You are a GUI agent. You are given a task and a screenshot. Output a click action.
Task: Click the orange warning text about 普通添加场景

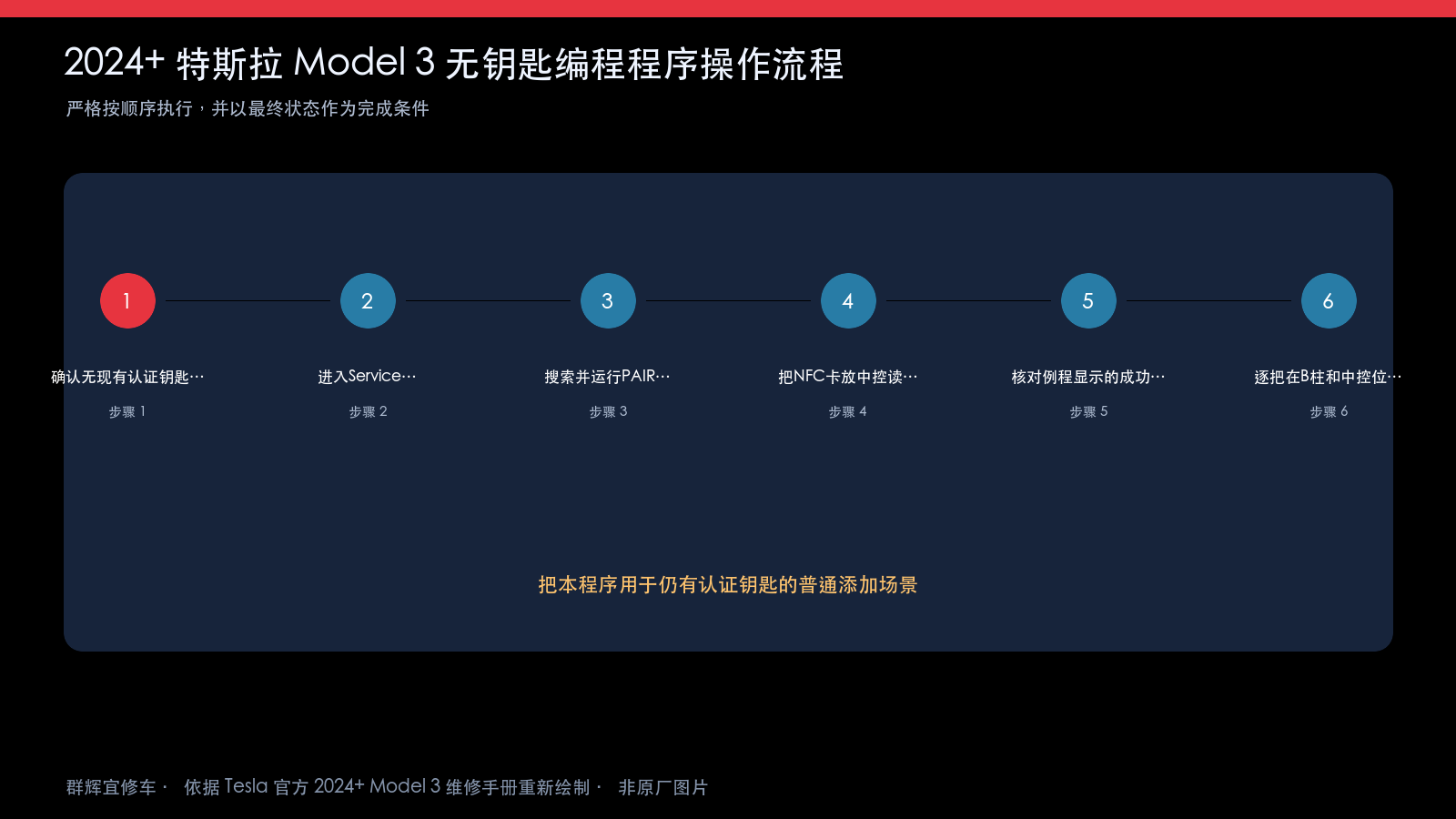point(728,585)
